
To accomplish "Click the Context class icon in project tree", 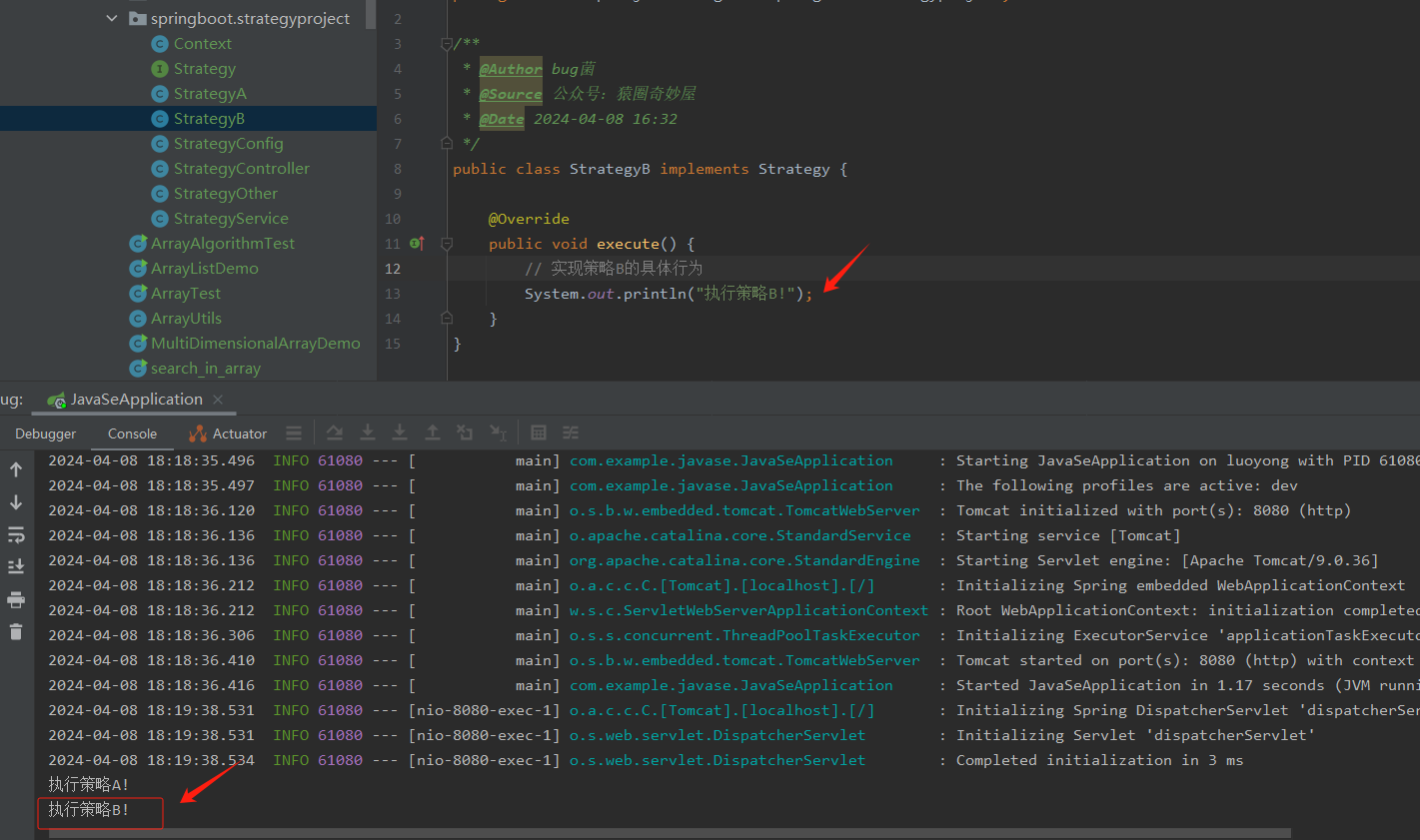I will tap(159, 44).
